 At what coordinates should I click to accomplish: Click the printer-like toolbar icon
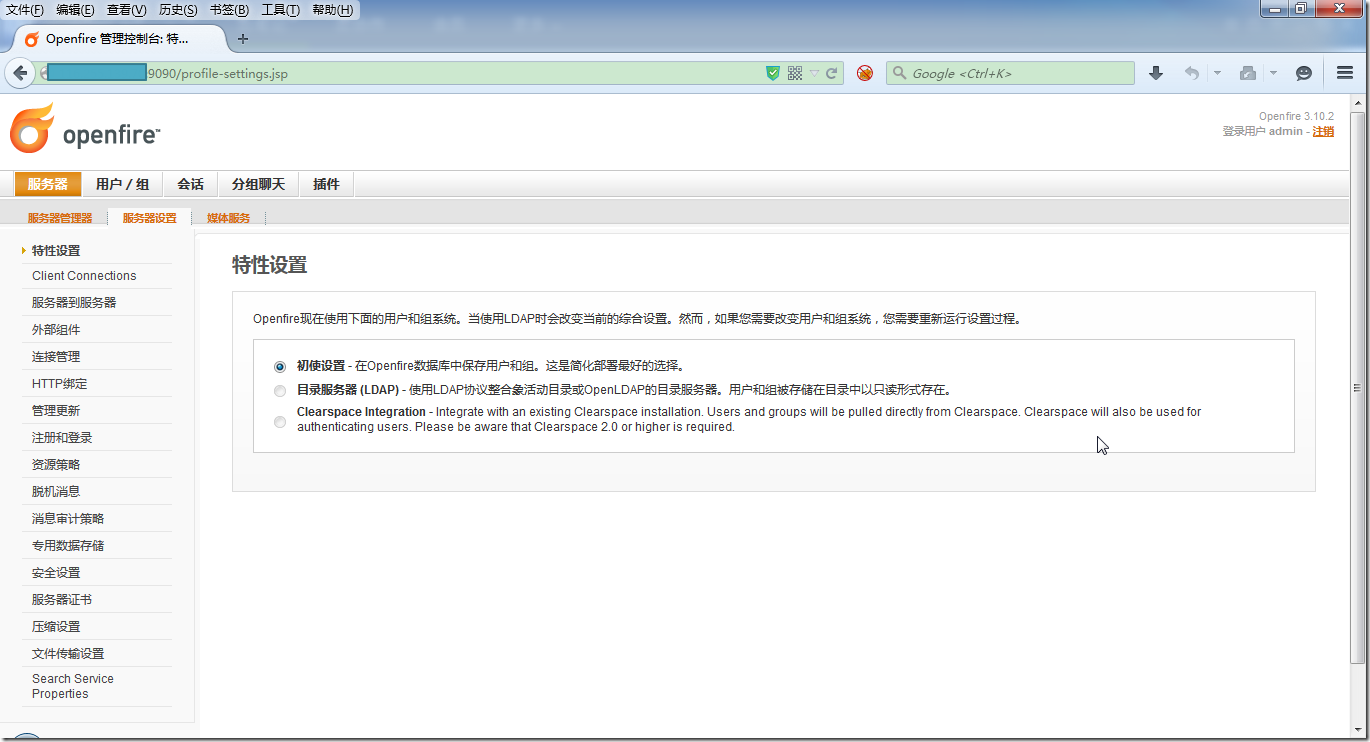click(x=1247, y=73)
